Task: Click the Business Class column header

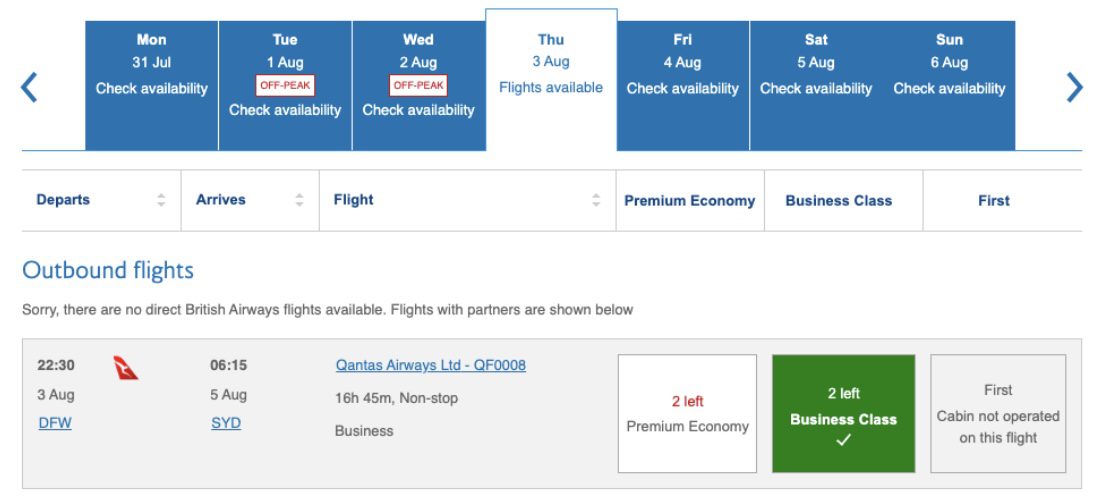Action: 838,201
